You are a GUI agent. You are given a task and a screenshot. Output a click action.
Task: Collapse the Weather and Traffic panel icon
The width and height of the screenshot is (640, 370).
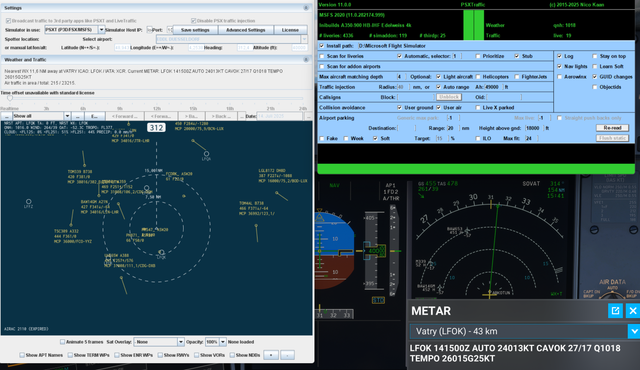(x=306, y=60)
